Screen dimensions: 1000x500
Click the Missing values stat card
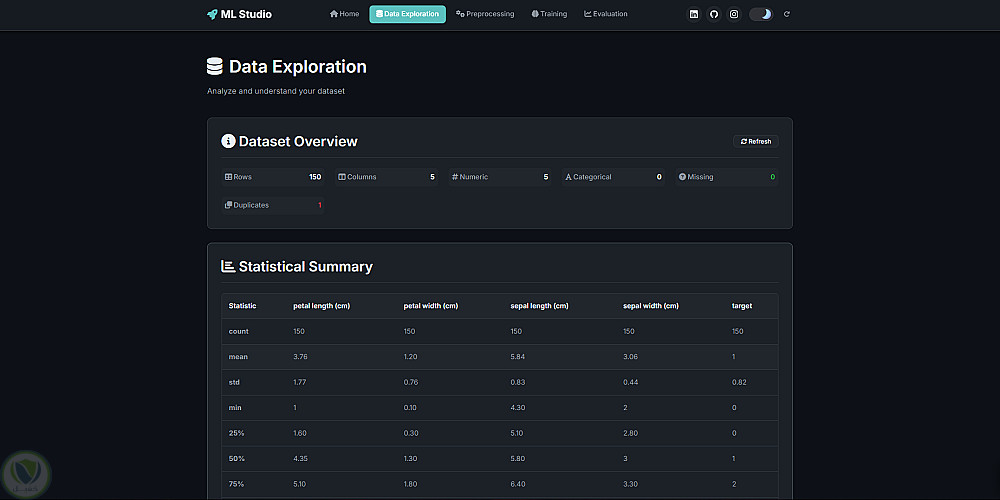click(x=727, y=177)
